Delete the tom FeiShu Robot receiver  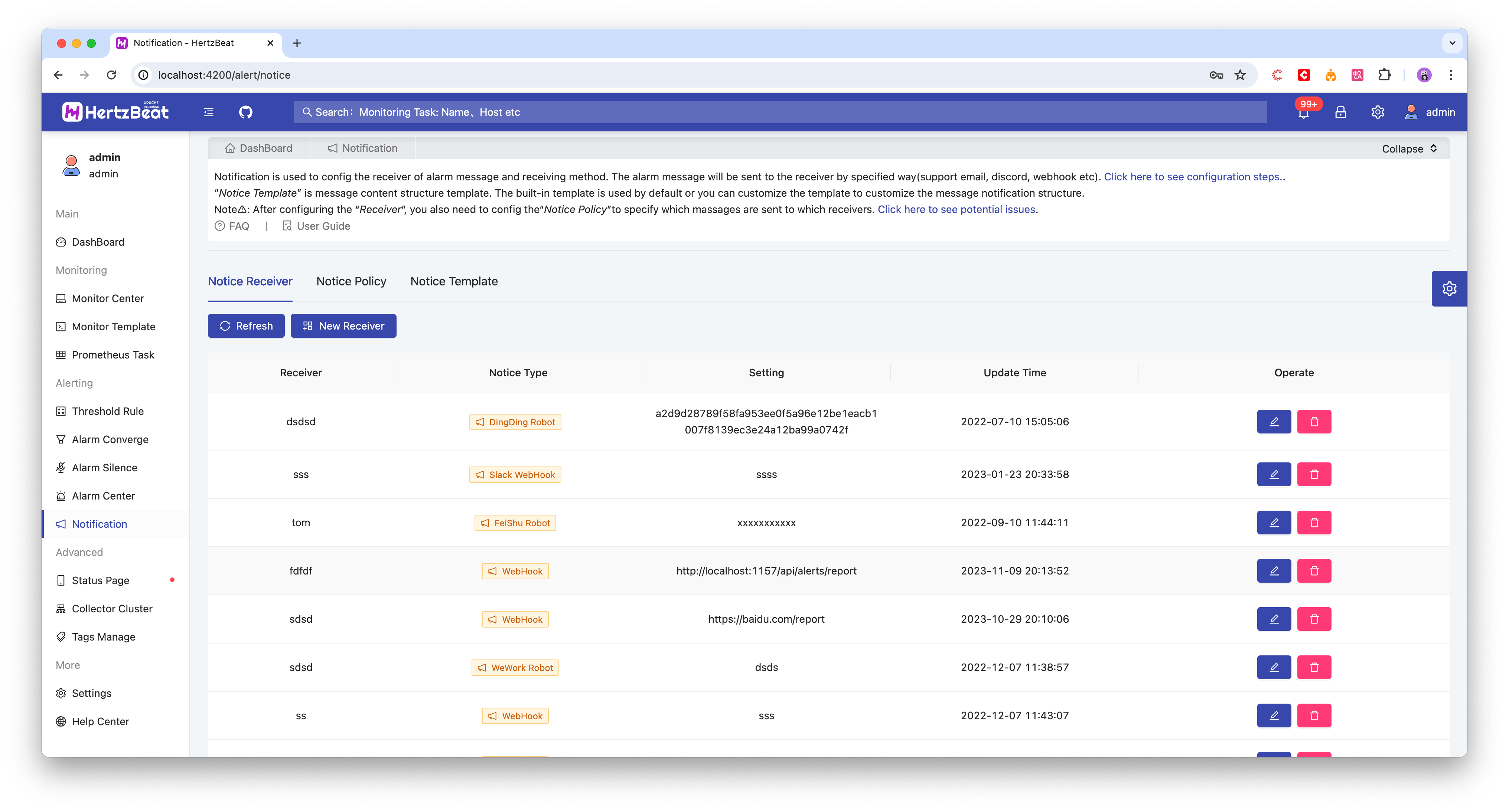(x=1314, y=523)
